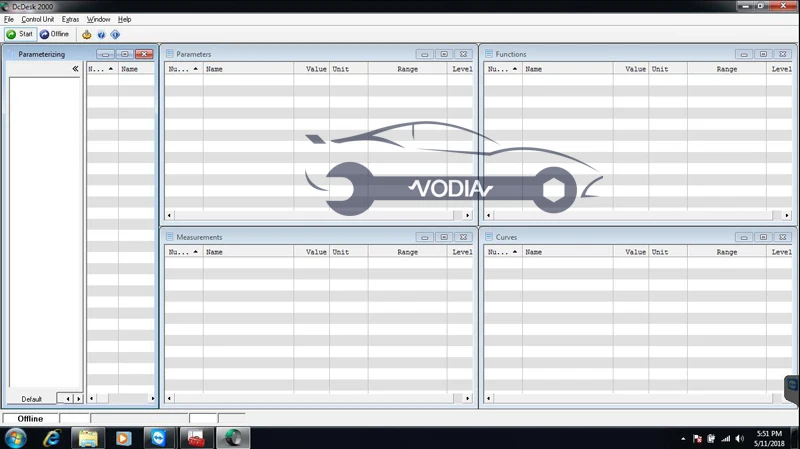Click the DcDesk 2000 taskbar icon

(233, 438)
